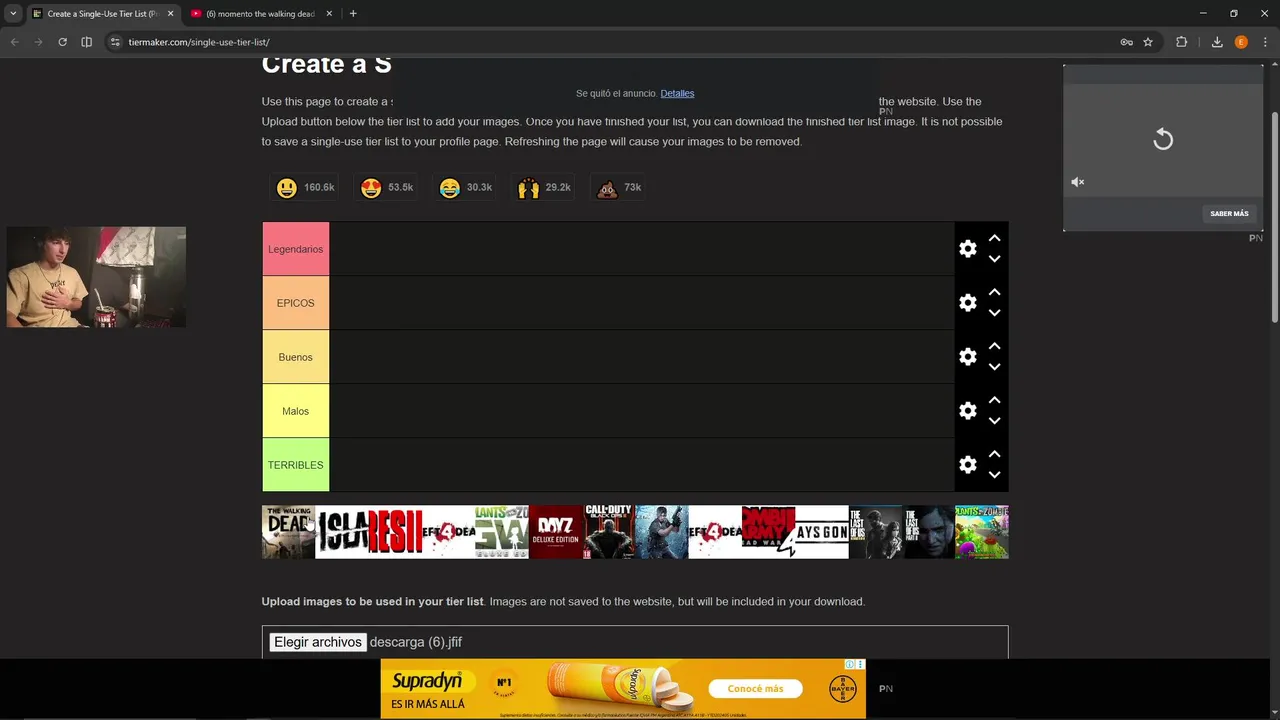Screen dimensions: 1280x720
Task: Open settings gear for TERRIBLES tier
Action: point(967,465)
